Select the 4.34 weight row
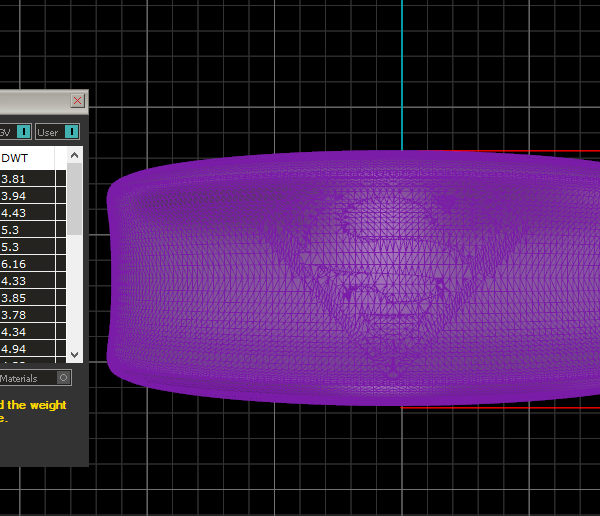The image size is (600, 516). 32,332
